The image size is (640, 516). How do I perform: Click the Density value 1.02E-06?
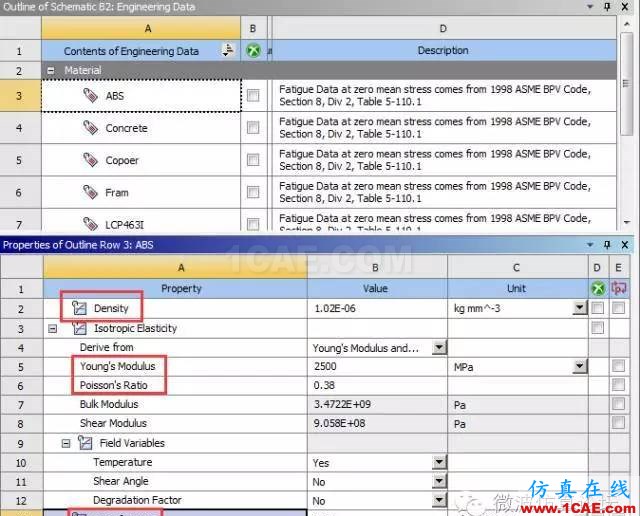(x=335, y=309)
